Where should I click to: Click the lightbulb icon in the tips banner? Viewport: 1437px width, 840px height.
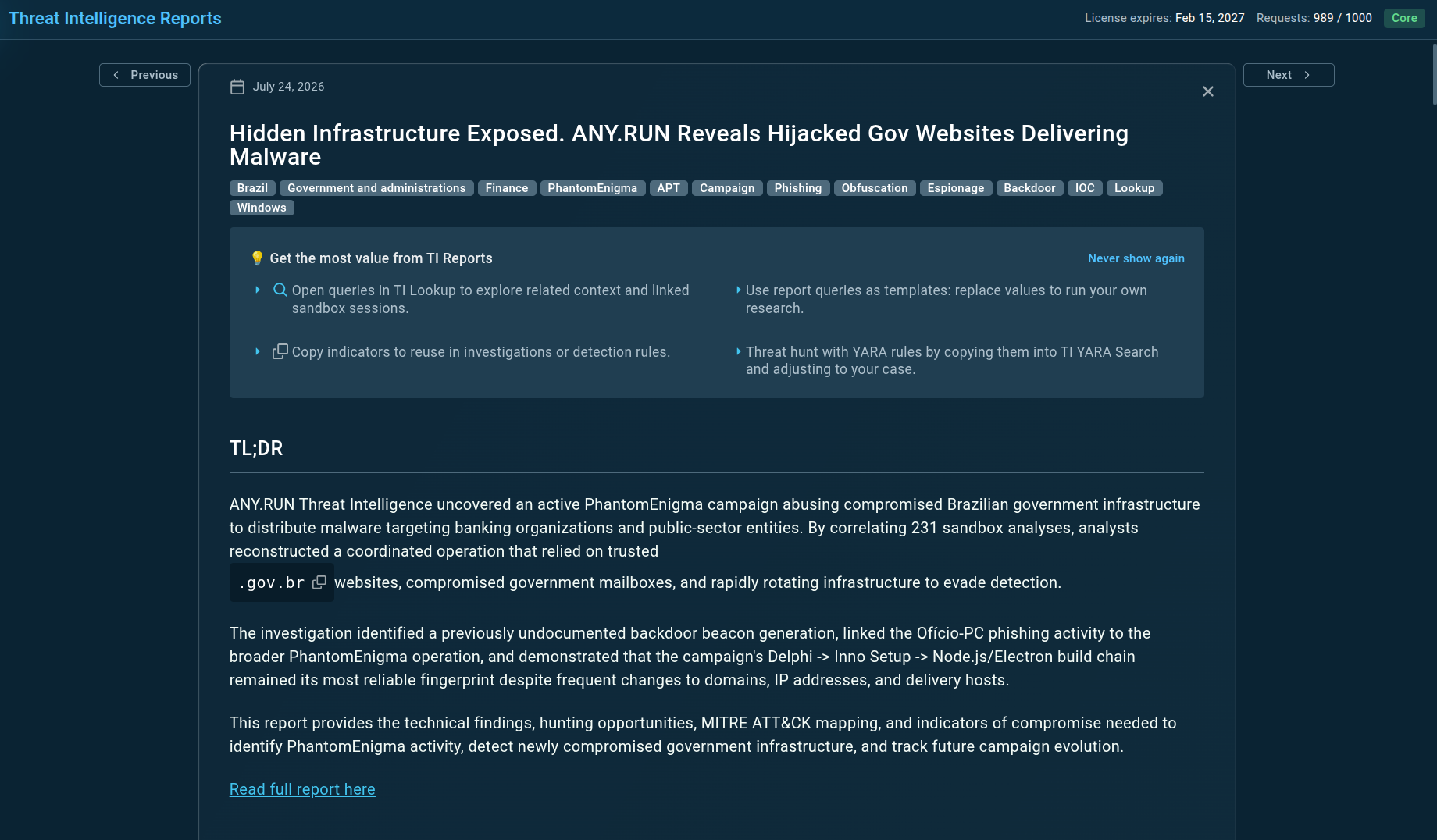257,258
